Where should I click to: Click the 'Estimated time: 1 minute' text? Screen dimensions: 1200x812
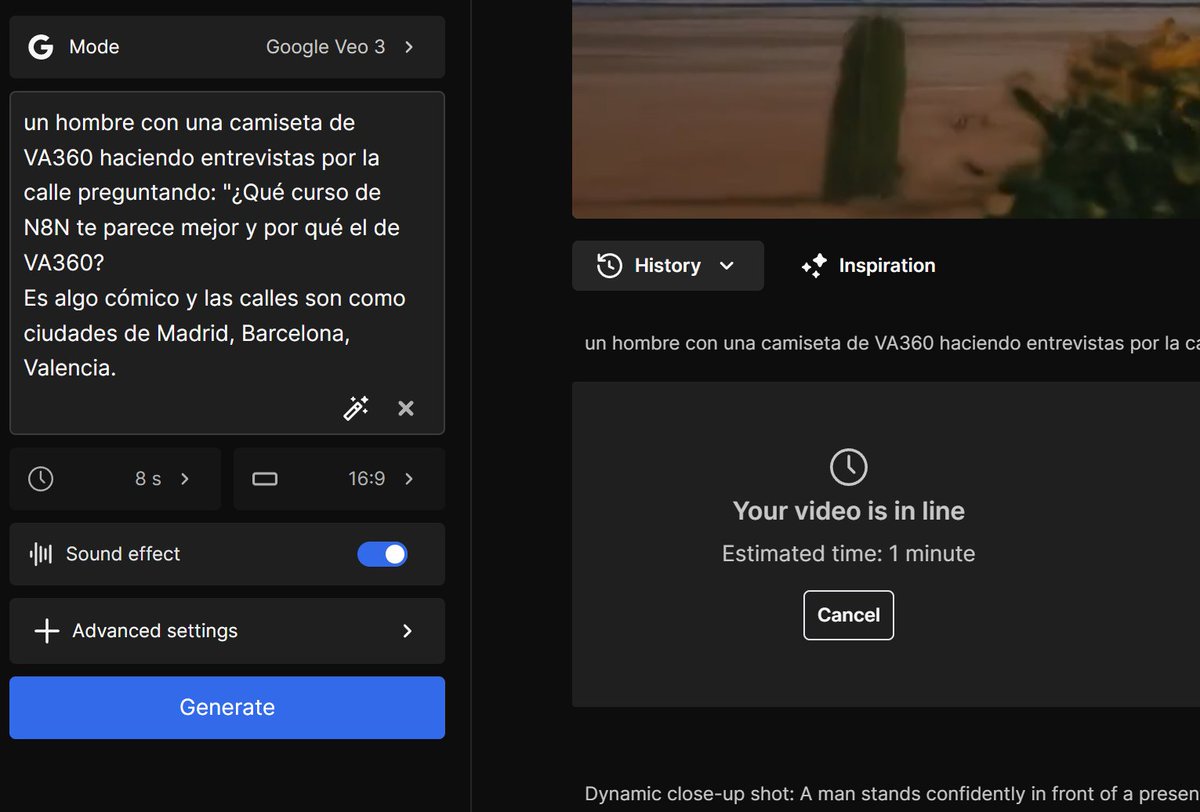tap(848, 554)
